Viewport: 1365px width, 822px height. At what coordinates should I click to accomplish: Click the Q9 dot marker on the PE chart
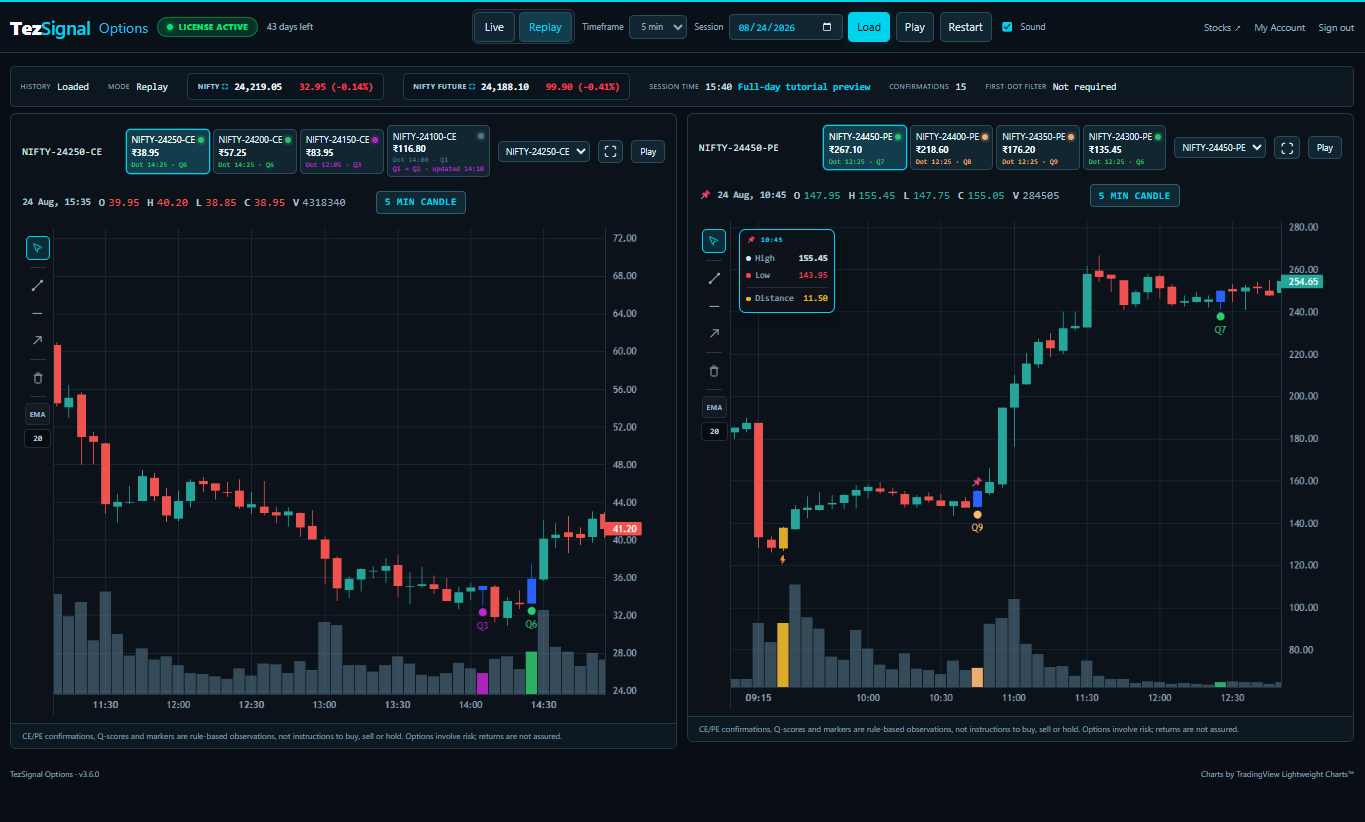[x=977, y=515]
